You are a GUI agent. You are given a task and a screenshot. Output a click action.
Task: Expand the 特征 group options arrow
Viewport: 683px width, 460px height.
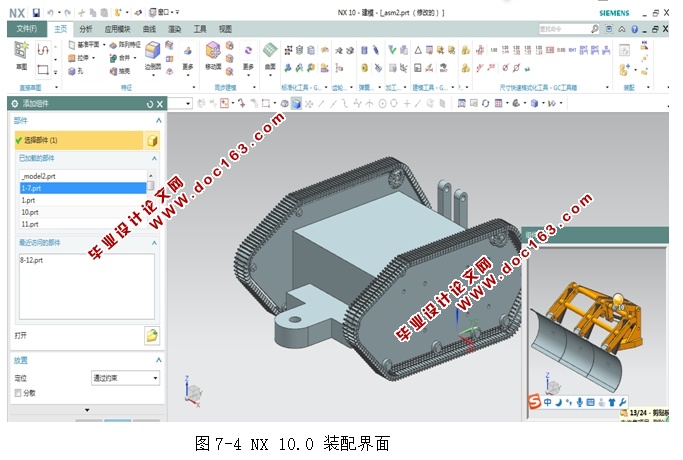(193, 88)
